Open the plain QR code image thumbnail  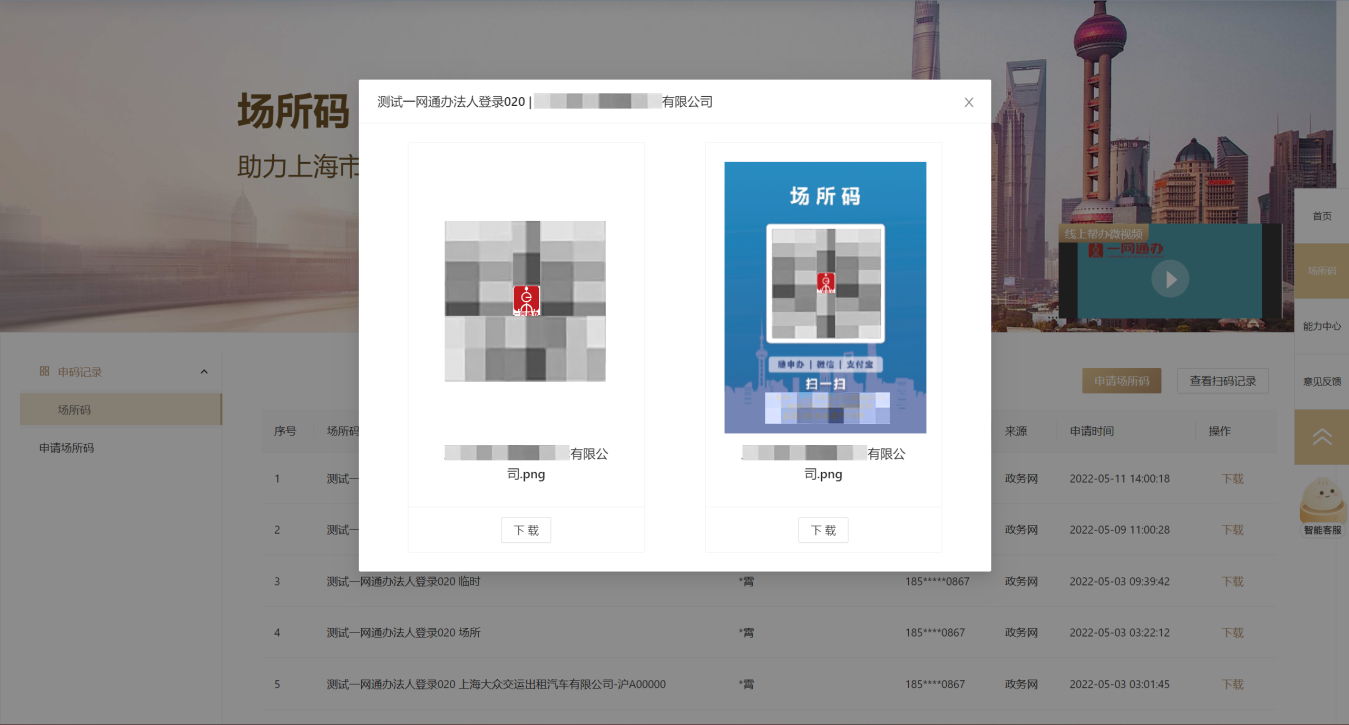525,301
